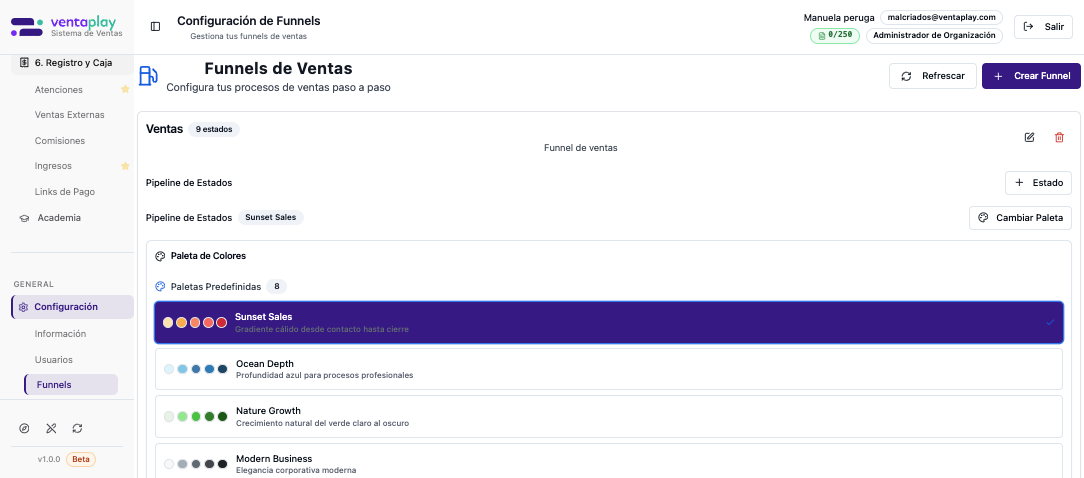This screenshot has height=478, width=1084.
Task: Delete the Ventas funnel with the trash icon
Action: (1059, 137)
